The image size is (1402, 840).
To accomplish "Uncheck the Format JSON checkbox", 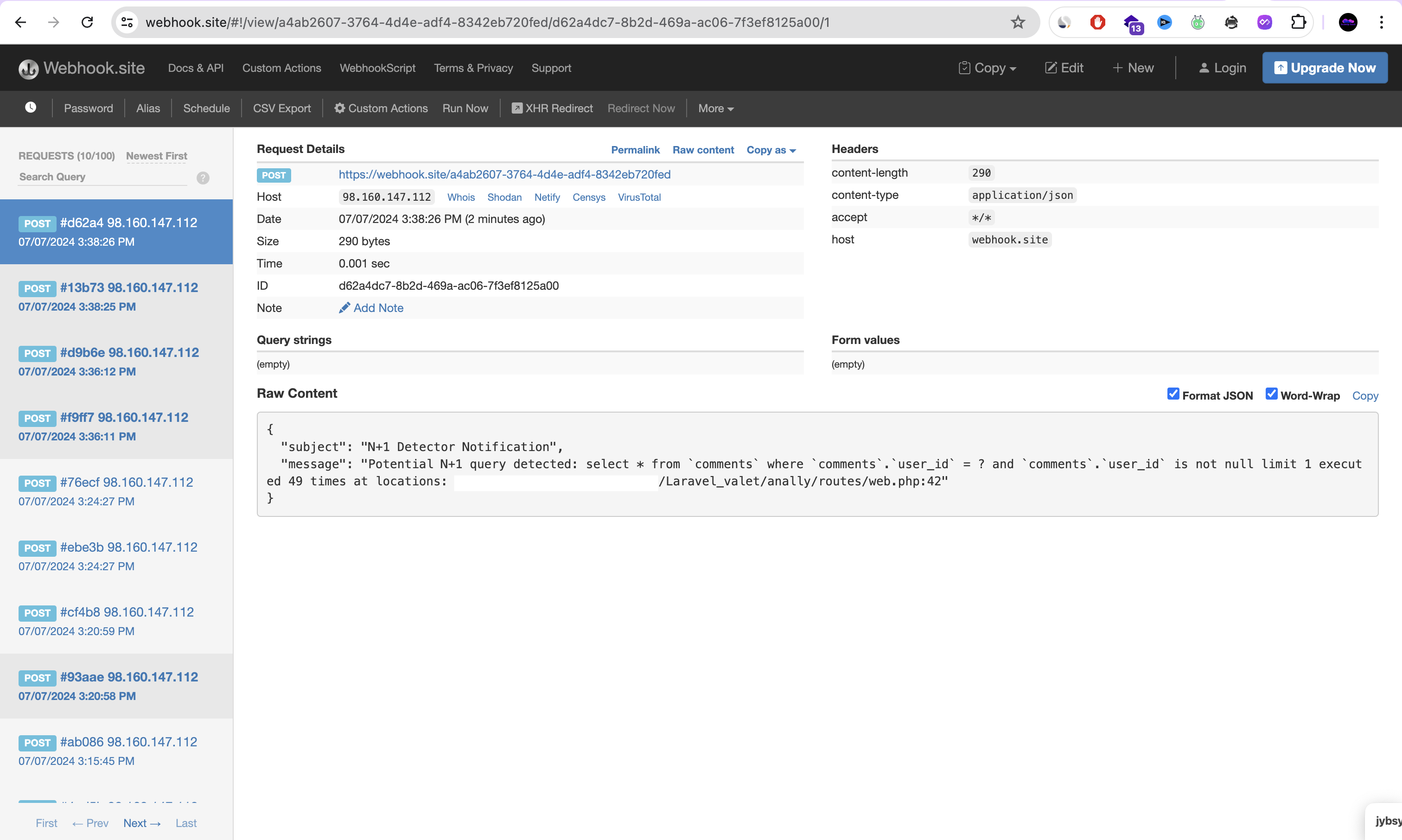I will click(x=1173, y=394).
